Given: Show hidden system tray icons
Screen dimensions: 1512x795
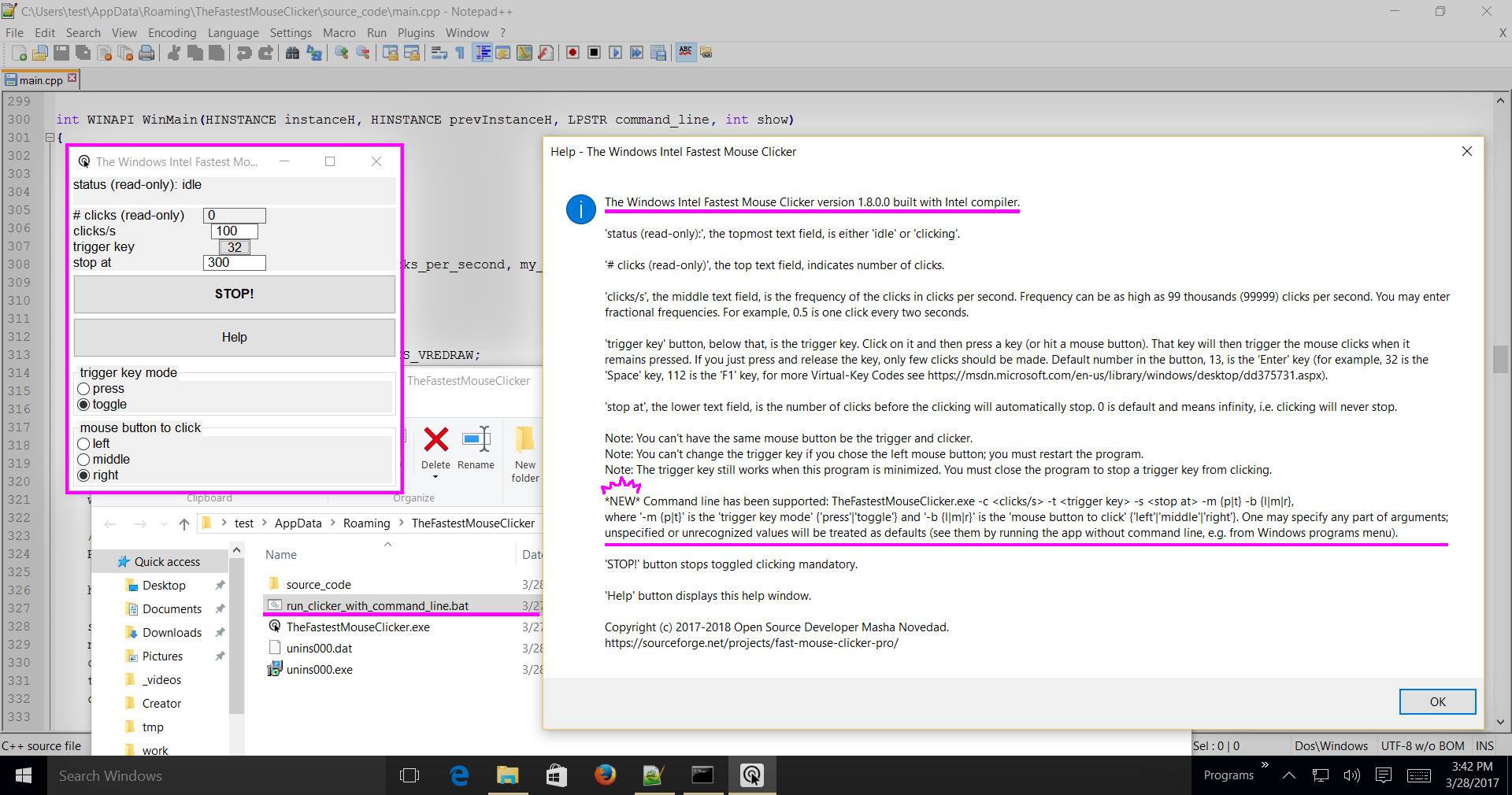Looking at the screenshot, I should [x=1289, y=775].
